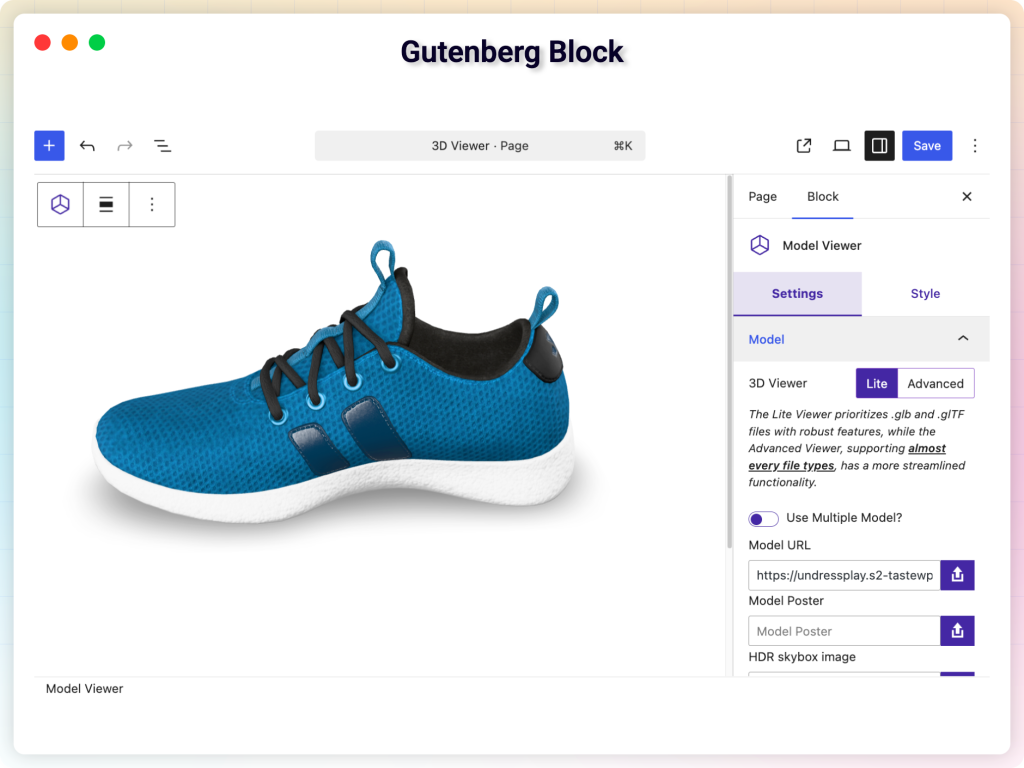Click the Save button

pos(926,145)
